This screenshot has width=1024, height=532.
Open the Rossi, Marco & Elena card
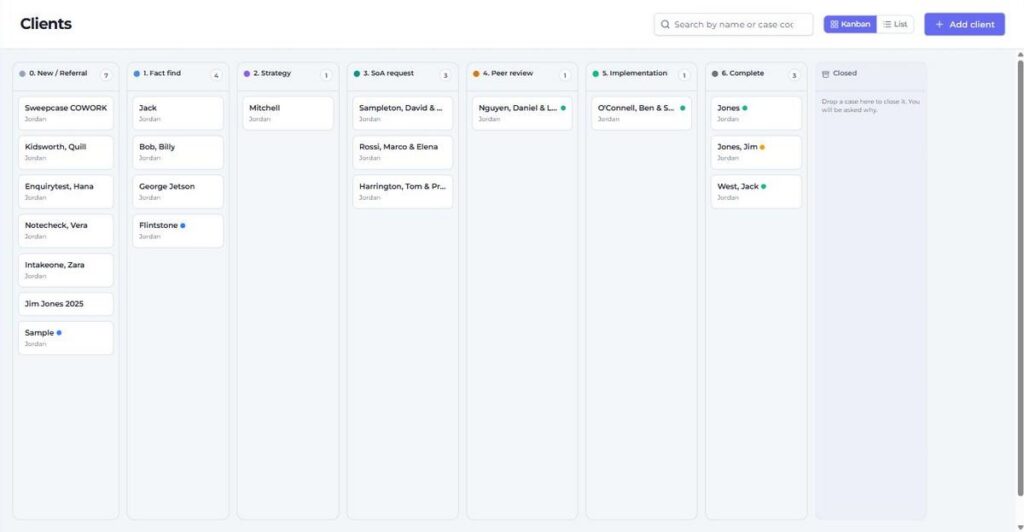point(402,152)
